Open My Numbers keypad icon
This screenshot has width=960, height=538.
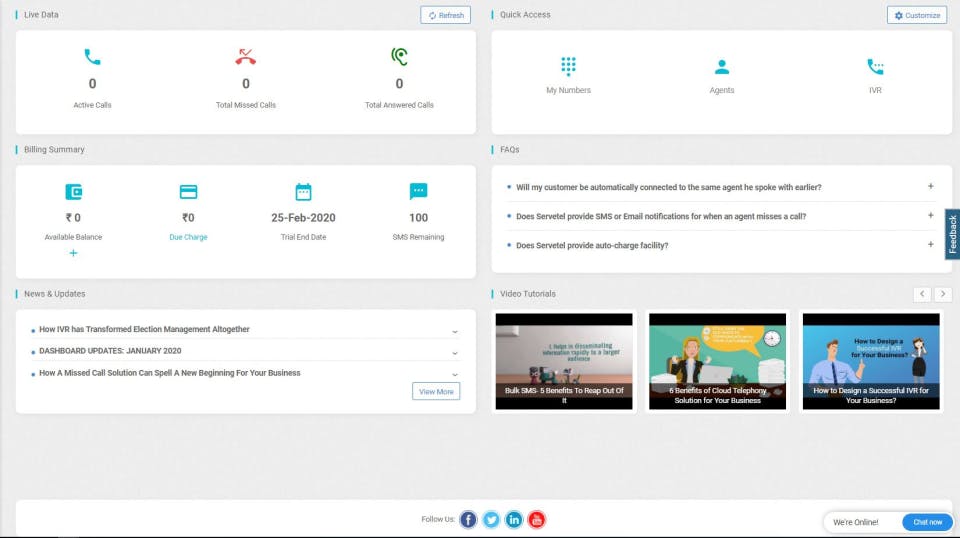[568, 65]
